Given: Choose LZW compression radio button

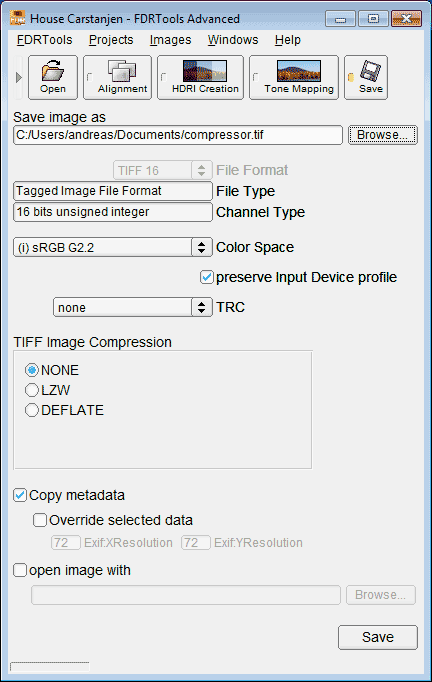Looking at the screenshot, I should pos(32,390).
